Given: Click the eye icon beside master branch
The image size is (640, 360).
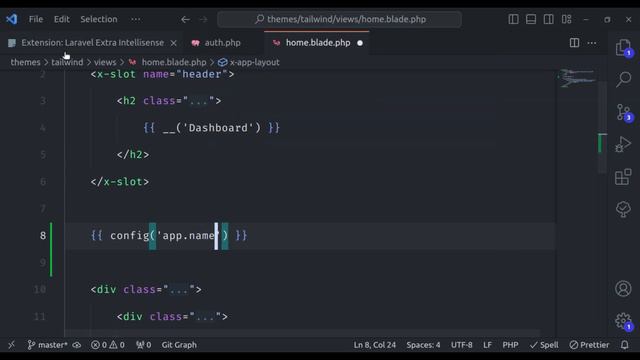Looking at the screenshot, I should (x=77, y=345).
